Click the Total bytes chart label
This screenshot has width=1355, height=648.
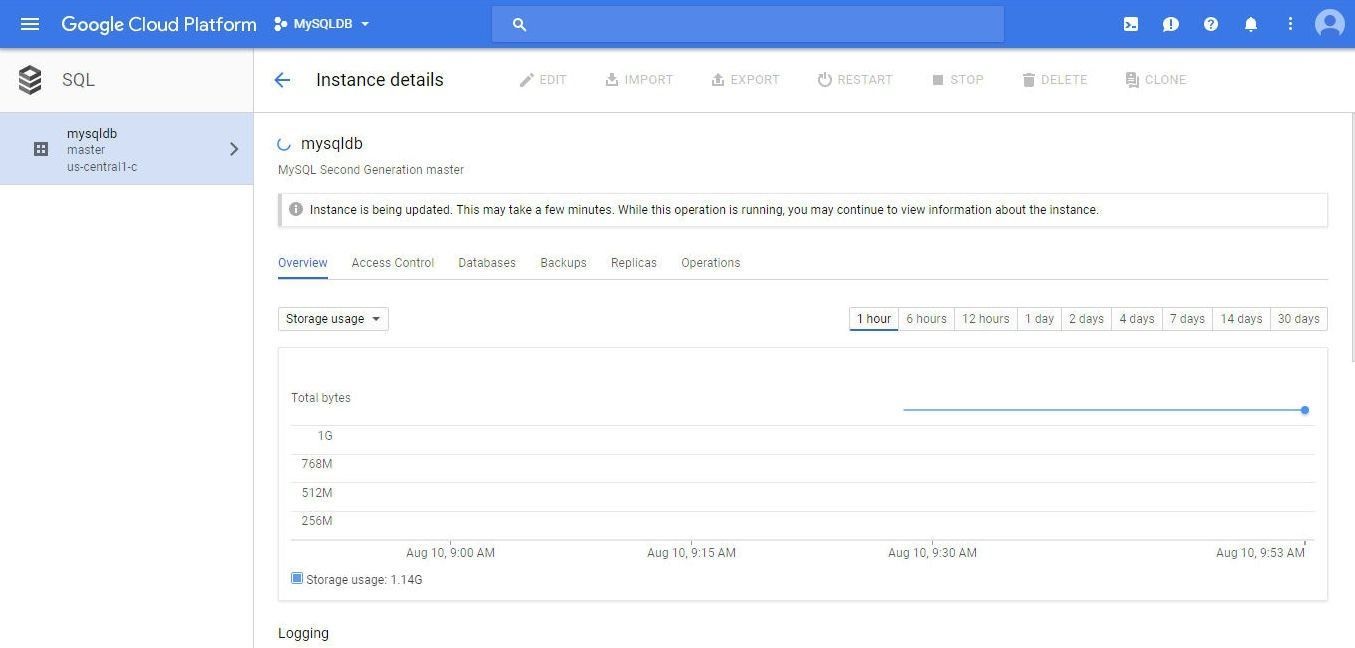coord(321,398)
